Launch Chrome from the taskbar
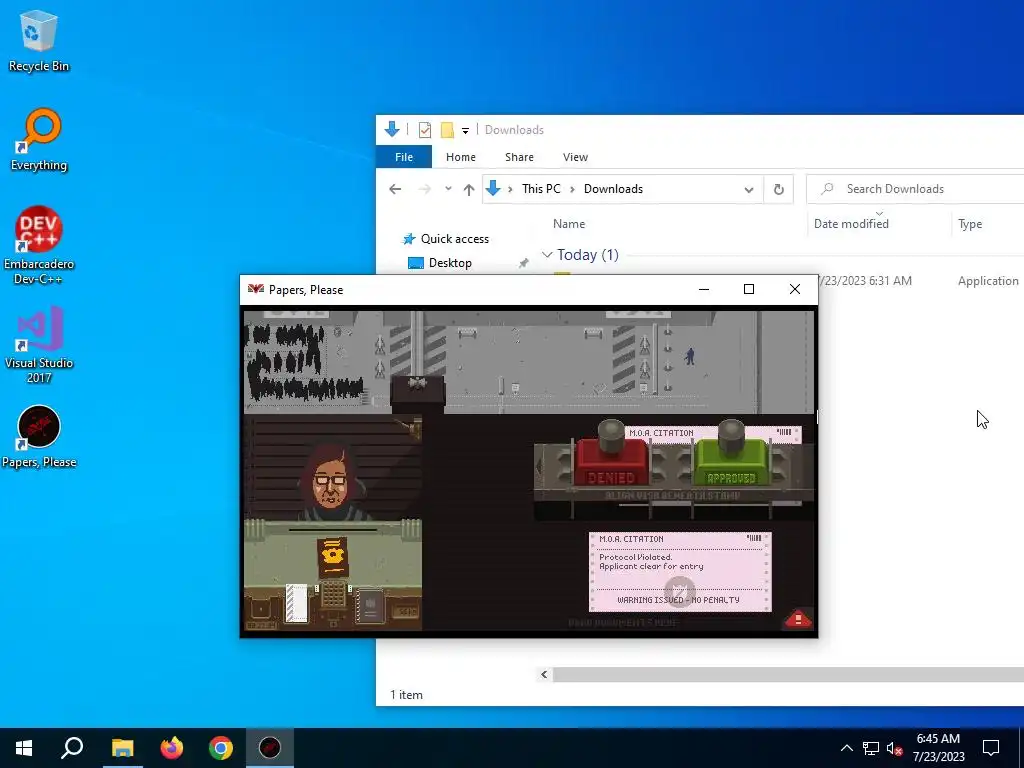The width and height of the screenshot is (1024, 768). click(221, 748)
